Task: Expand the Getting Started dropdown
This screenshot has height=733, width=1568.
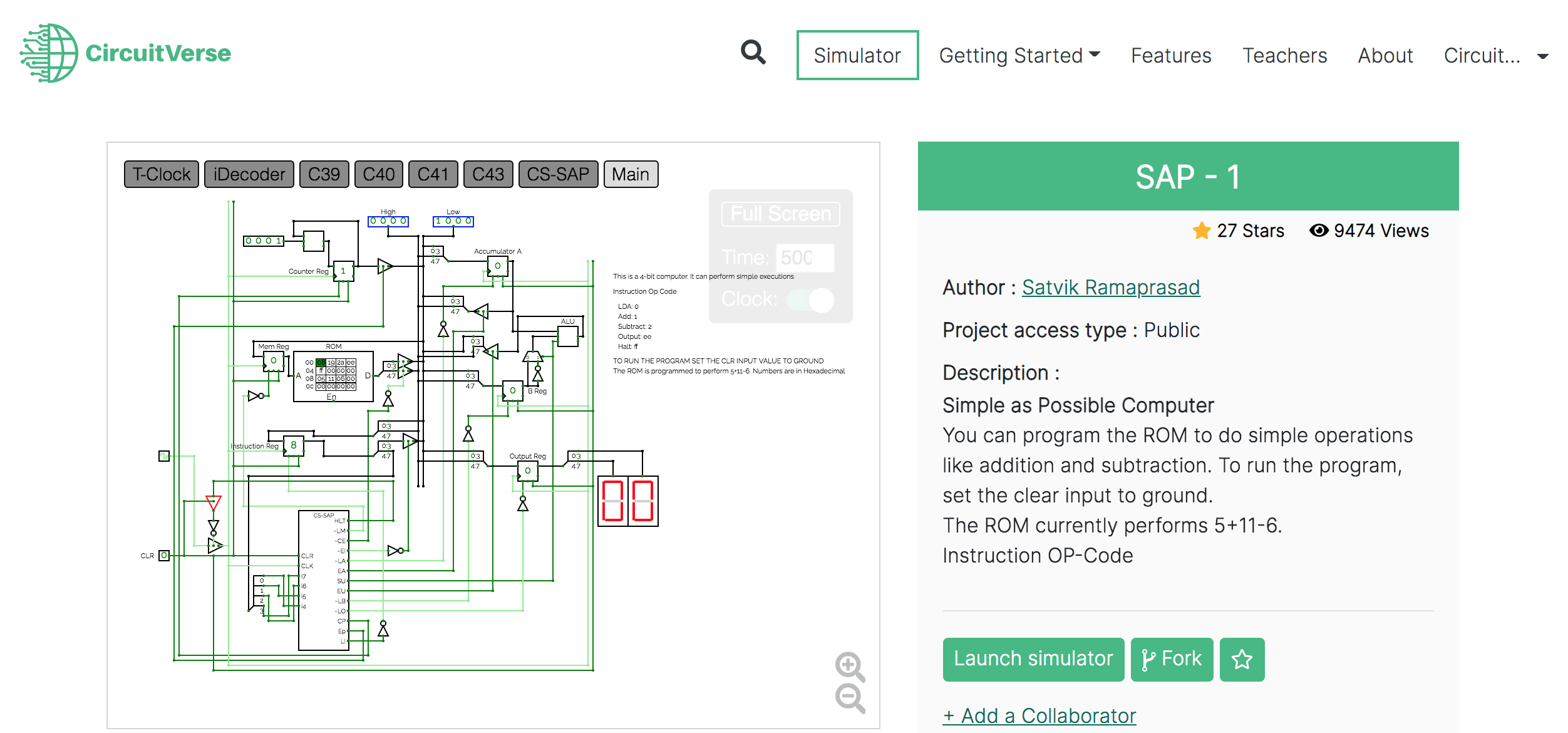Action: pos(1019,55)
